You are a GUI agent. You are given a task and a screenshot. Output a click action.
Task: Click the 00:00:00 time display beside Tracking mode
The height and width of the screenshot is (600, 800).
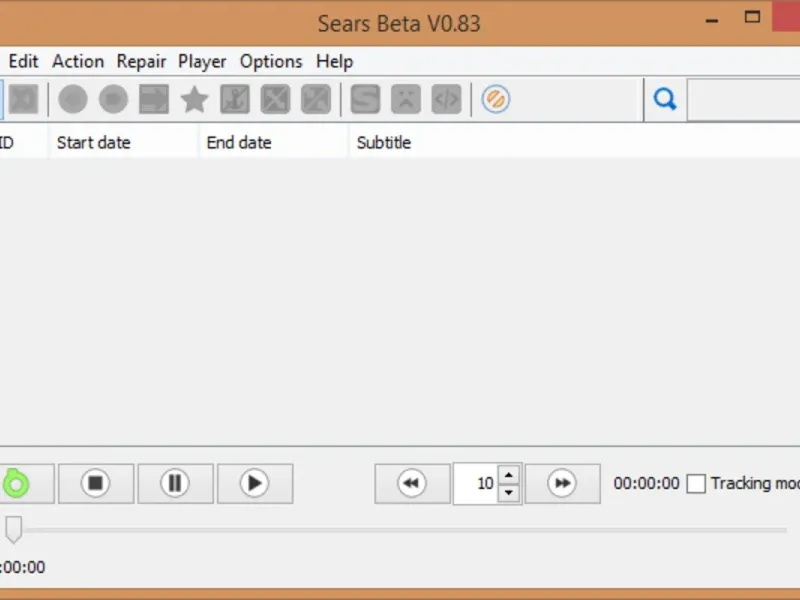[646, 483]
